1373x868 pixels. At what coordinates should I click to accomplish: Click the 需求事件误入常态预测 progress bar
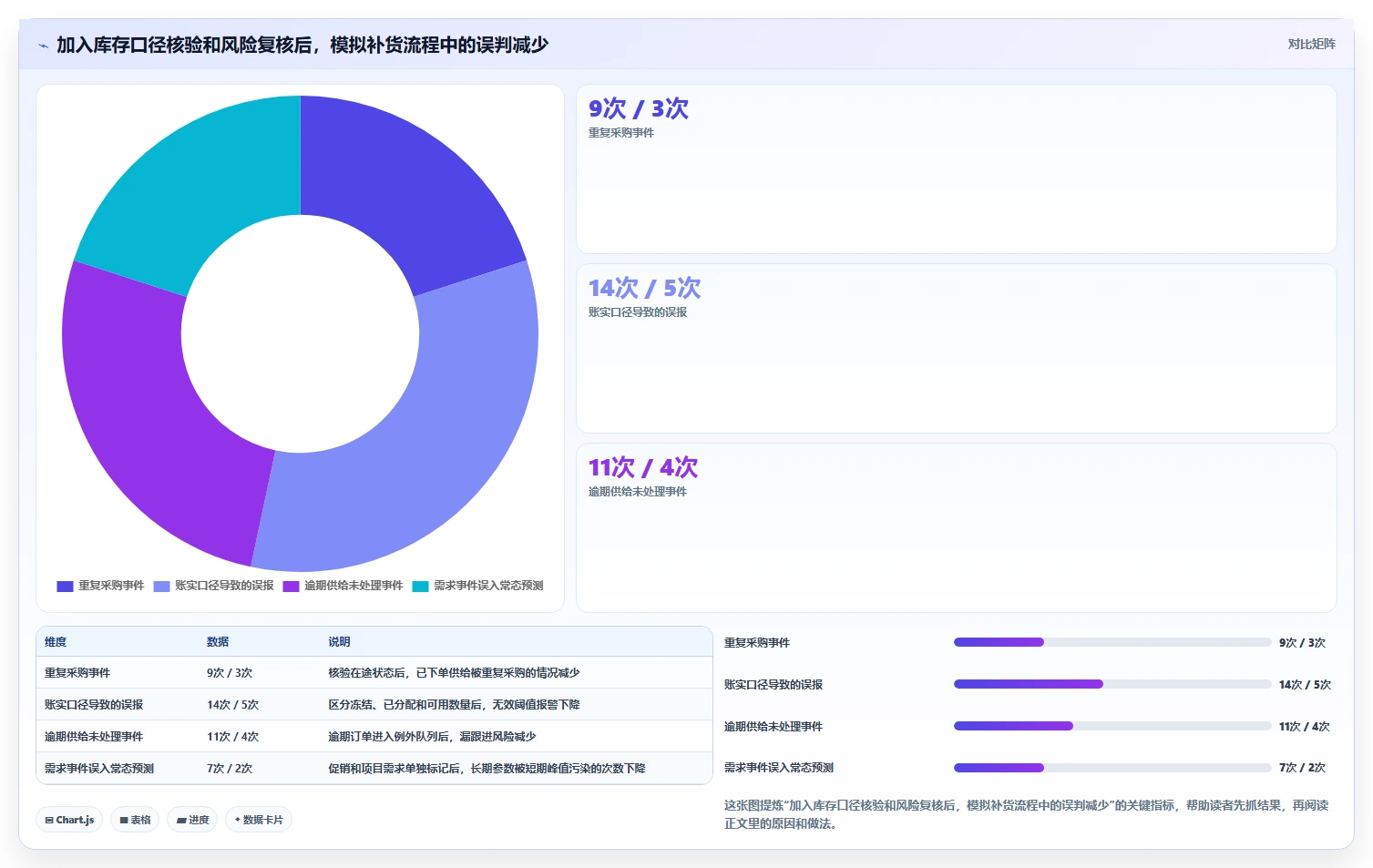pyautogui.click(x=1112, y=768)
